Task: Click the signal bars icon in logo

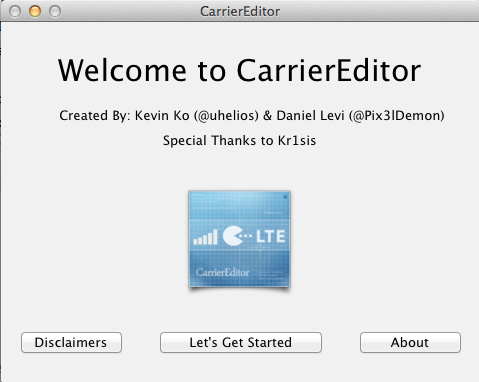Action: tap(205, 237)
